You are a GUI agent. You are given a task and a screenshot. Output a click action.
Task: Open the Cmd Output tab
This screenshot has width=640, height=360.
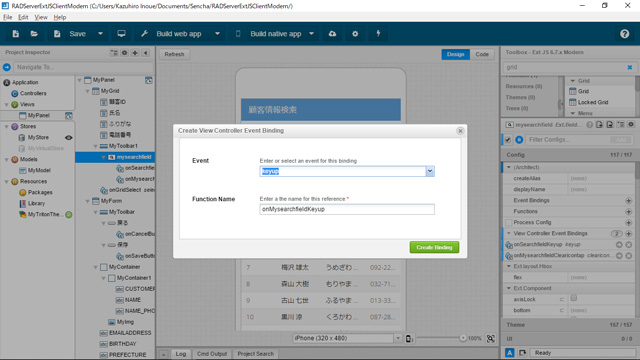[x=212, y=354]
